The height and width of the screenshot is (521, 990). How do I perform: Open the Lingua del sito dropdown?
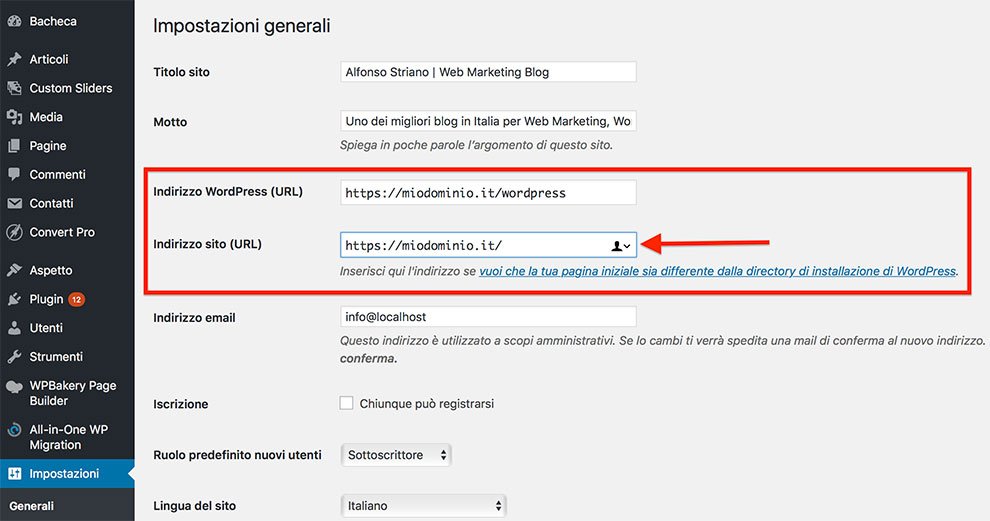[424, 506]
